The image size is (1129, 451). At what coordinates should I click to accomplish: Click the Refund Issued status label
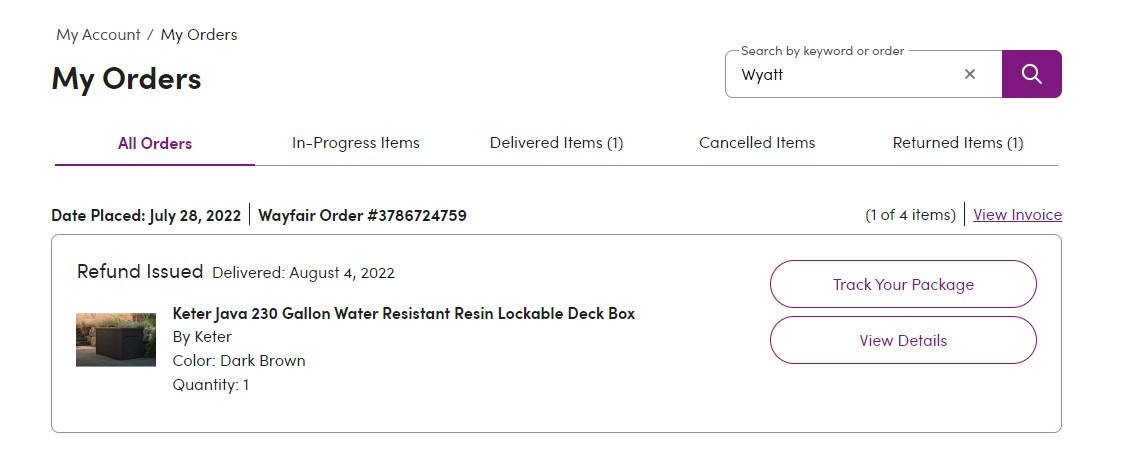140,272
